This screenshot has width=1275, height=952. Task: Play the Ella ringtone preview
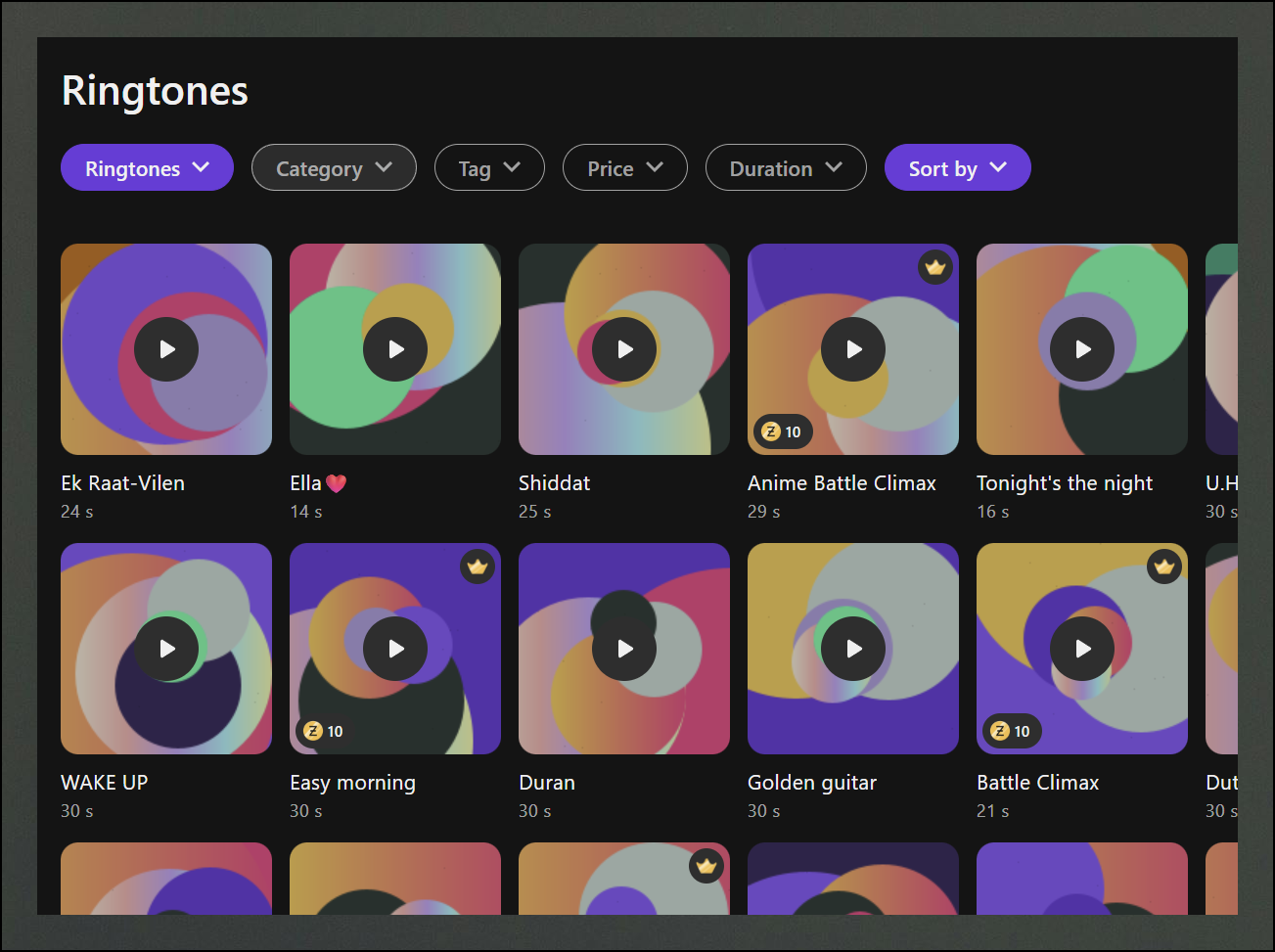click(395, 349)
